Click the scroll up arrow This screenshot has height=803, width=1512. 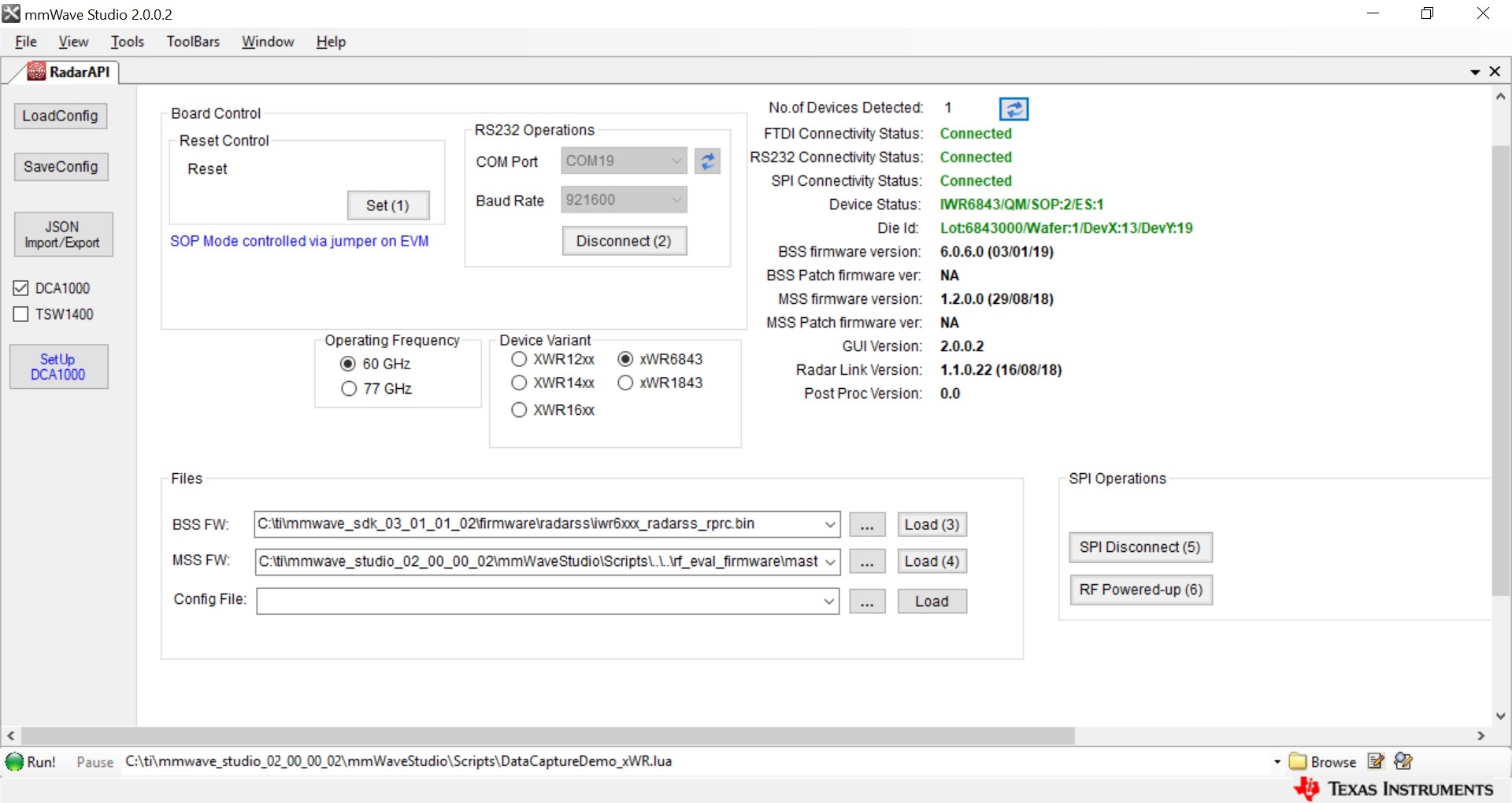coord(1501,97)
